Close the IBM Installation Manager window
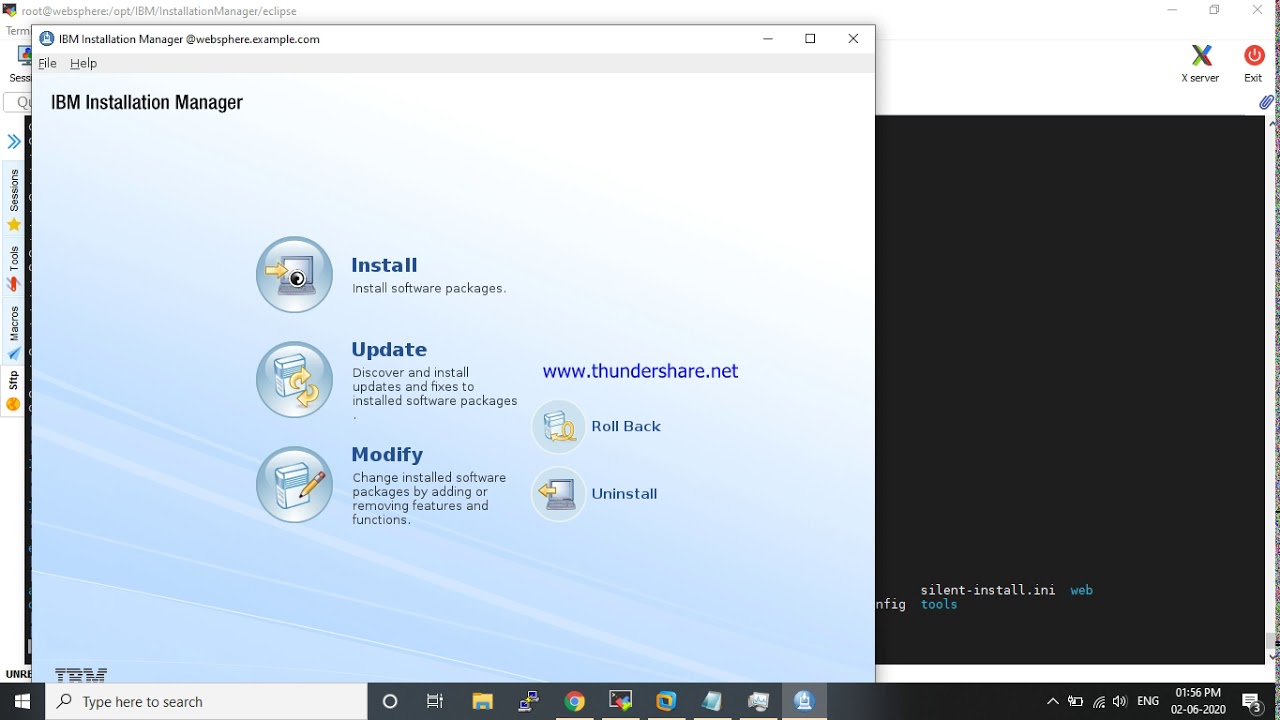 [853, 39]
